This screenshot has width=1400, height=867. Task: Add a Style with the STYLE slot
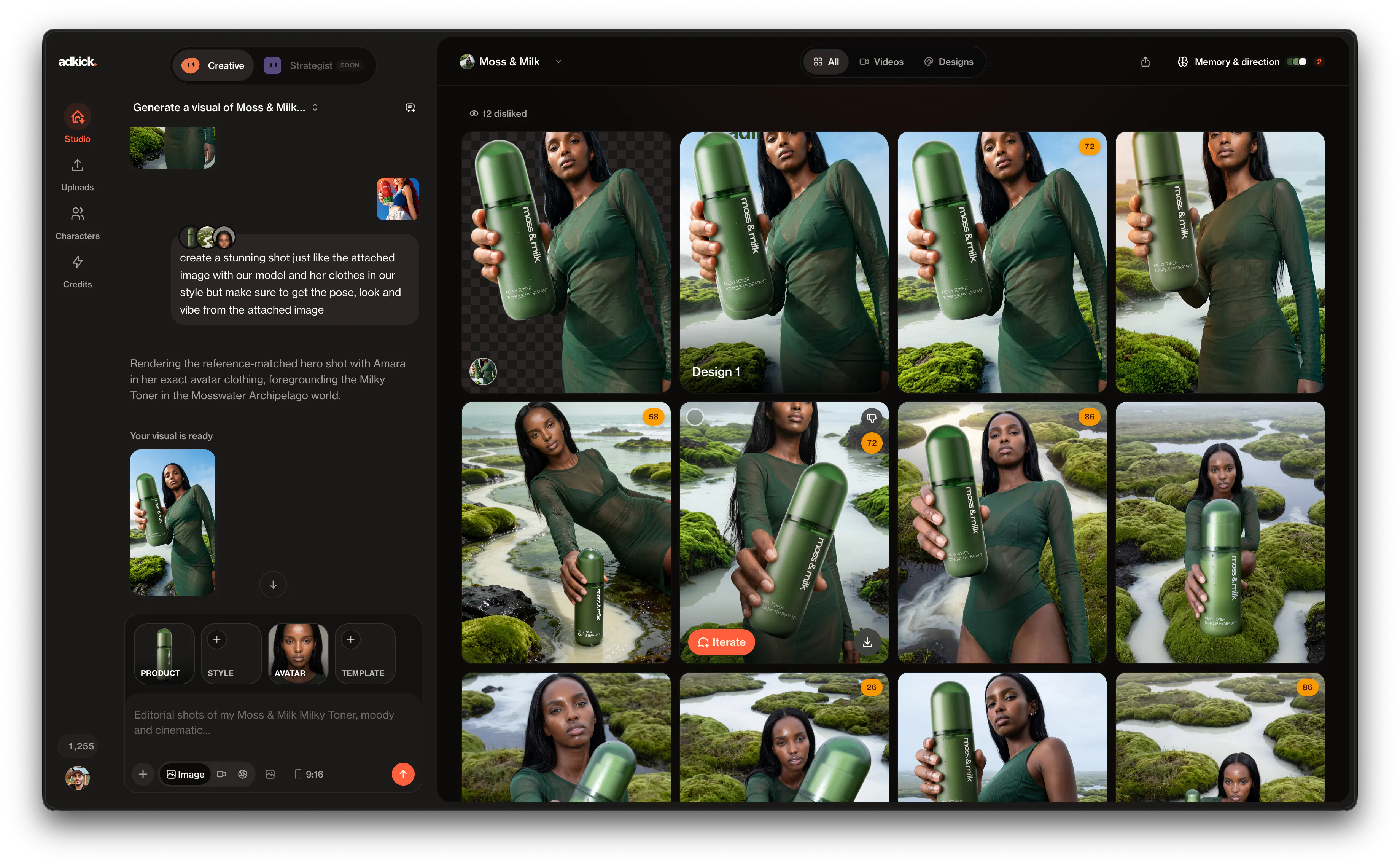pyautogui.click(x=231, y=654)
